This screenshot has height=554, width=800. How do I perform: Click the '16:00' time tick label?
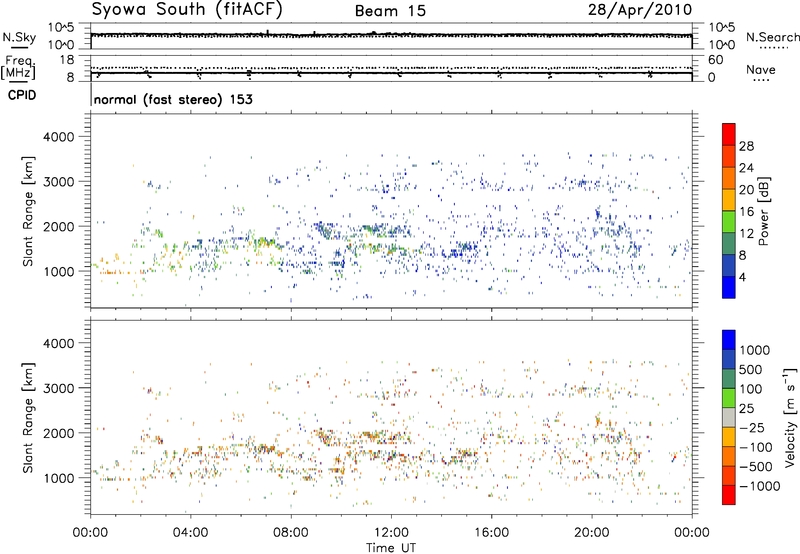[491, 533]
